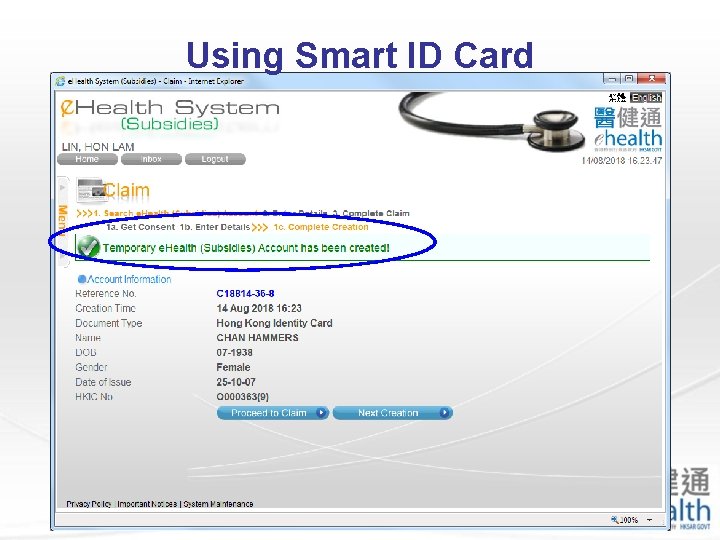Click the green success checkmark icon
The width and height of the screenshot is (720, 540).
pyautogui.click(x=88, y=248)
